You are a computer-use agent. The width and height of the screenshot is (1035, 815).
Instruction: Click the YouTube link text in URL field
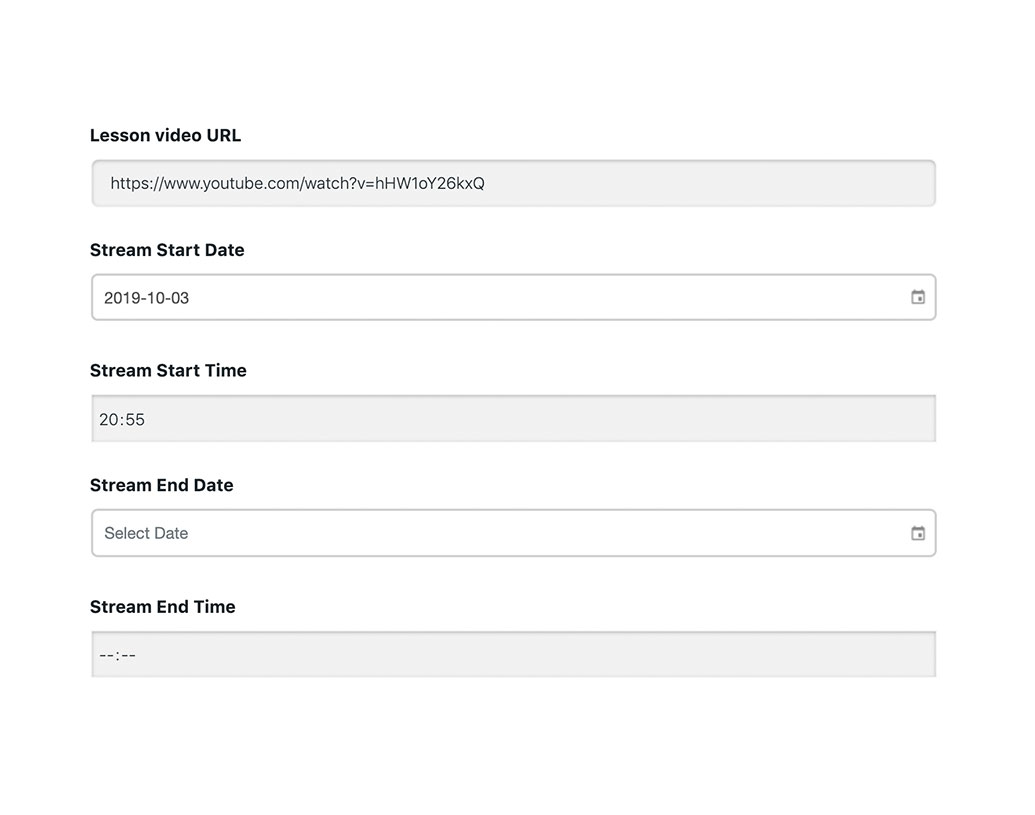297,184
